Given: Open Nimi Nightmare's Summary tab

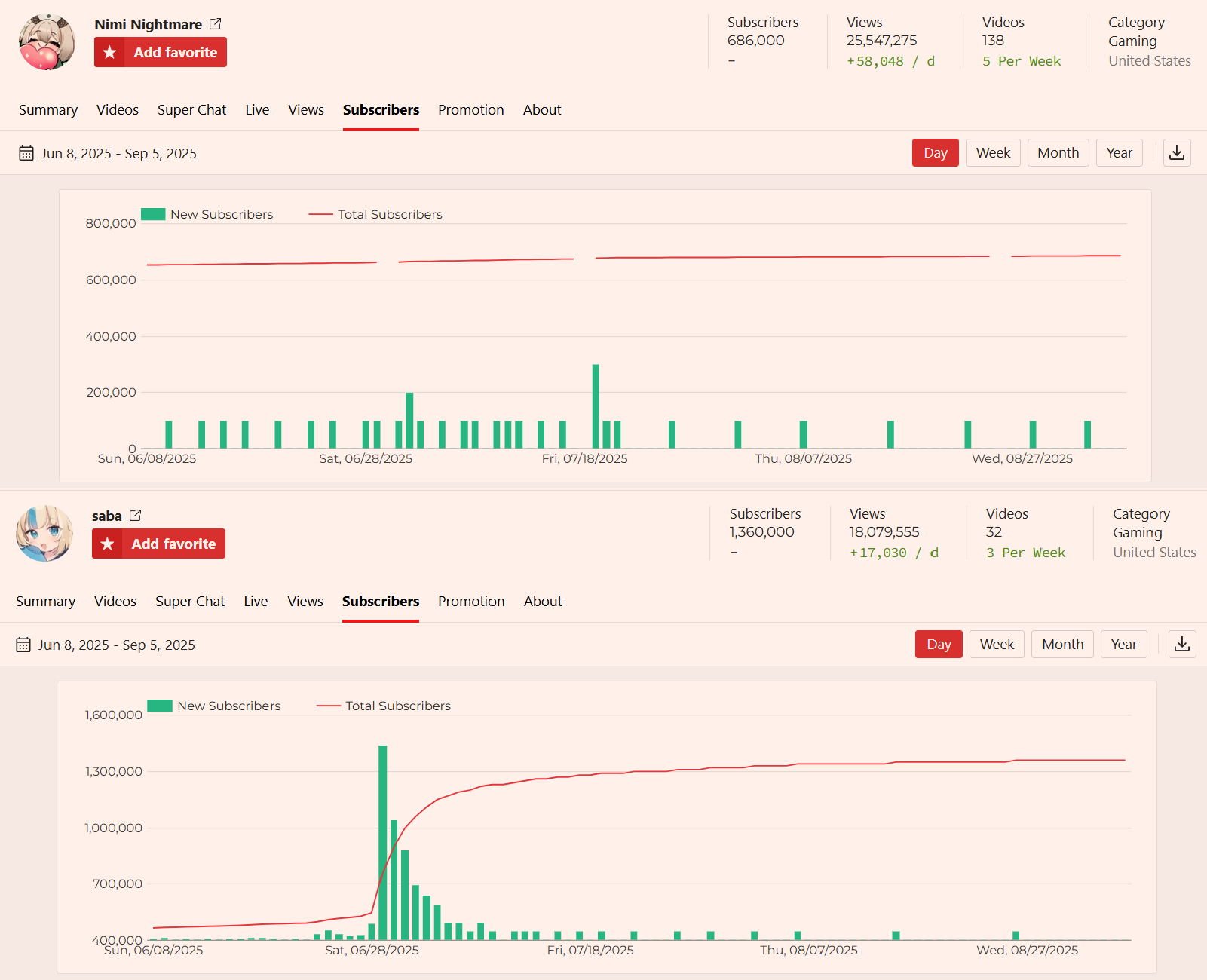Looking at the screenshot, I should click(48, 110).
